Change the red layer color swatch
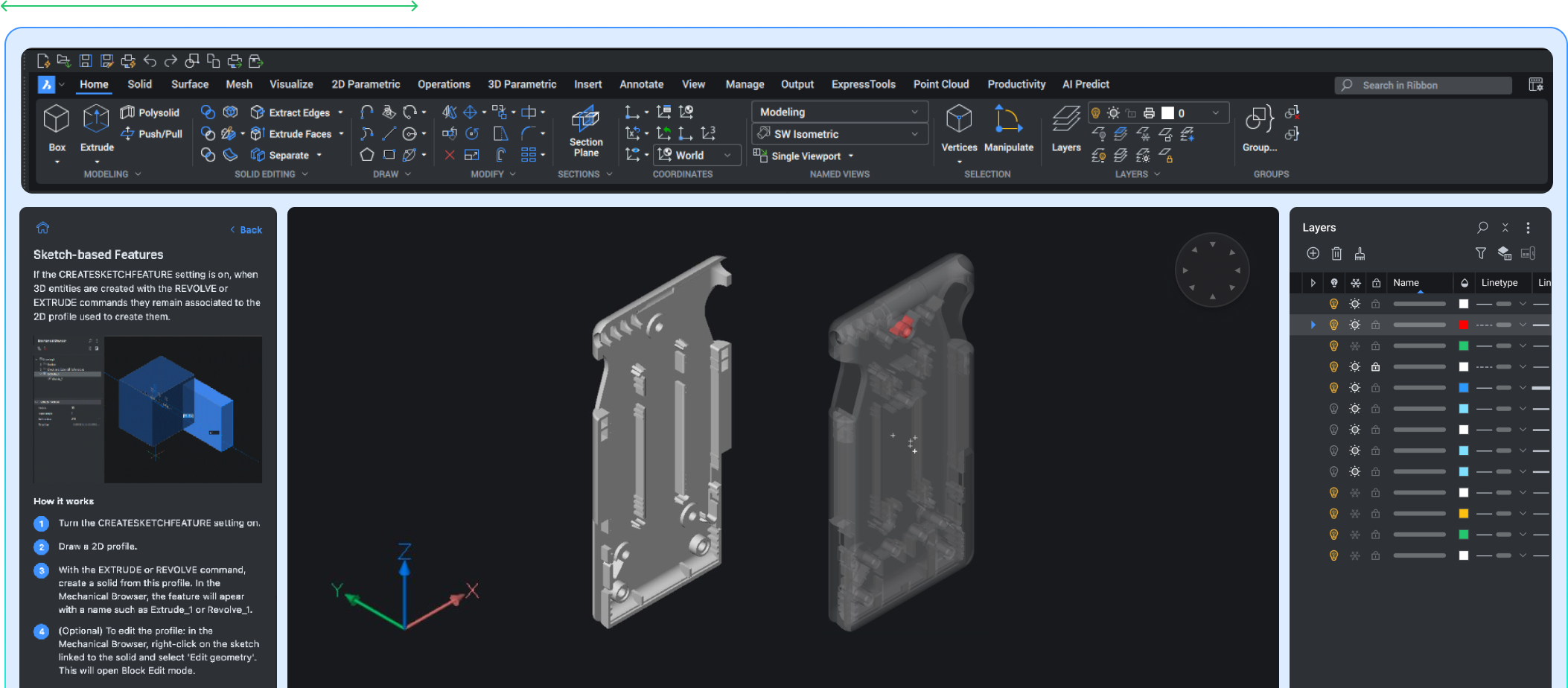This screenshot has width=1568, height=688. 1463,325
